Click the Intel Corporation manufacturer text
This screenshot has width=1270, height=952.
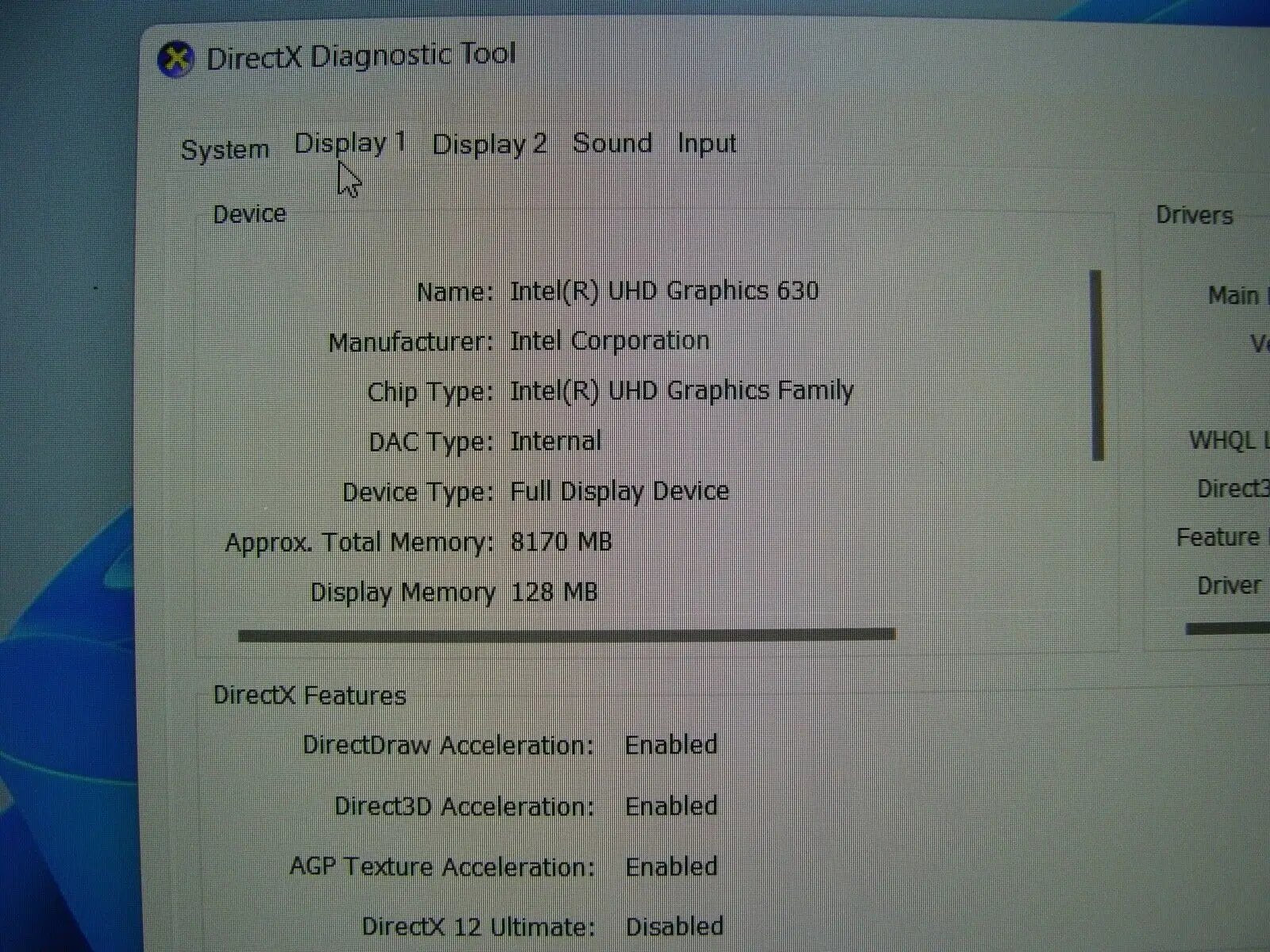(x=611, y=340)
